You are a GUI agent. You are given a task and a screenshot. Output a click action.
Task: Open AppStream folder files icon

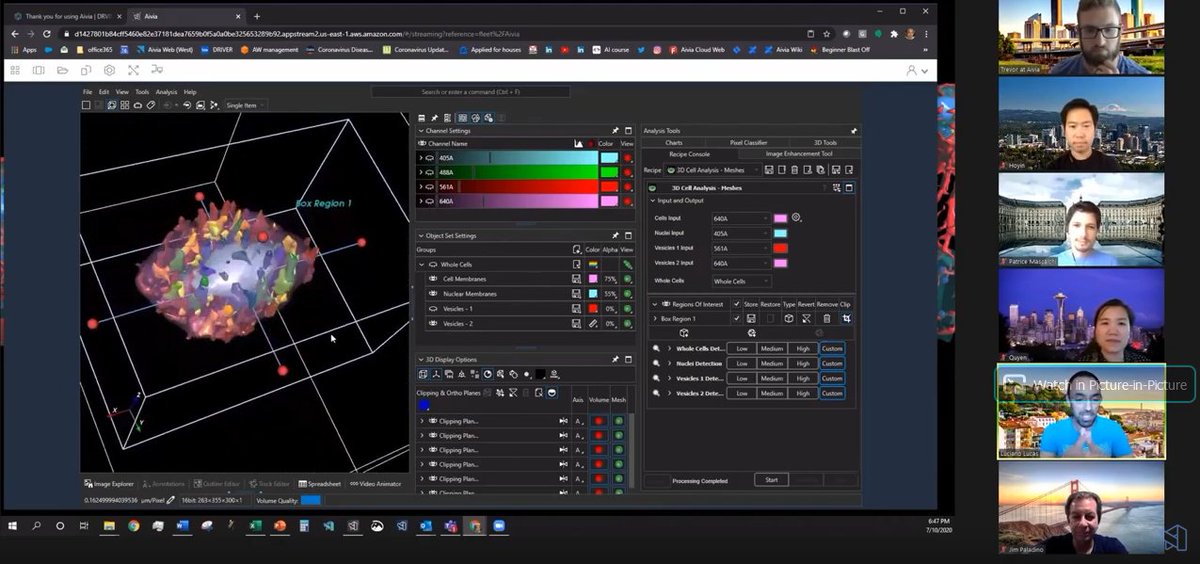[x=62, y=70]
